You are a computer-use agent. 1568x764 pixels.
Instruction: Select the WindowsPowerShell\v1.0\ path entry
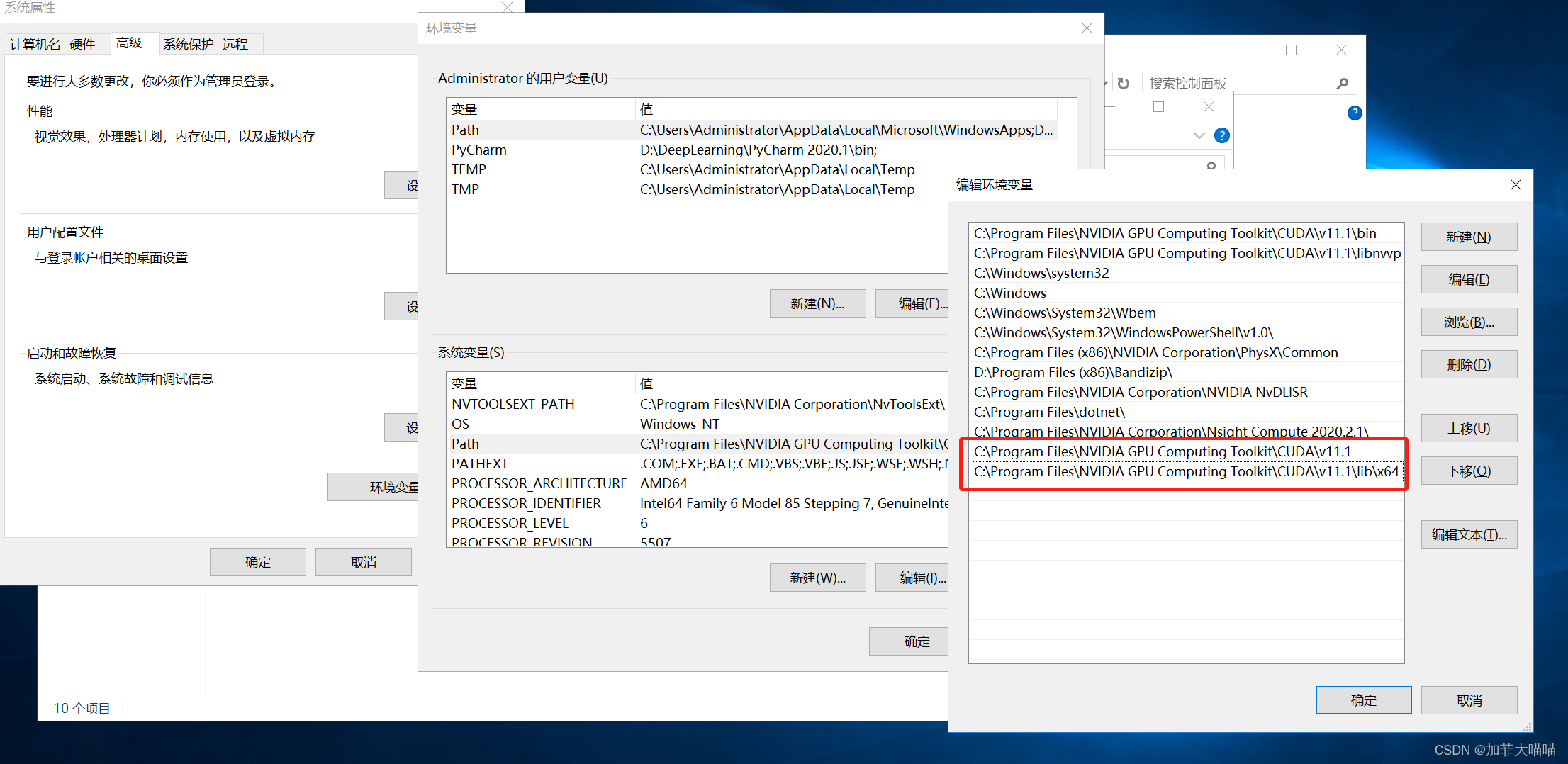tap(1186, 332)
